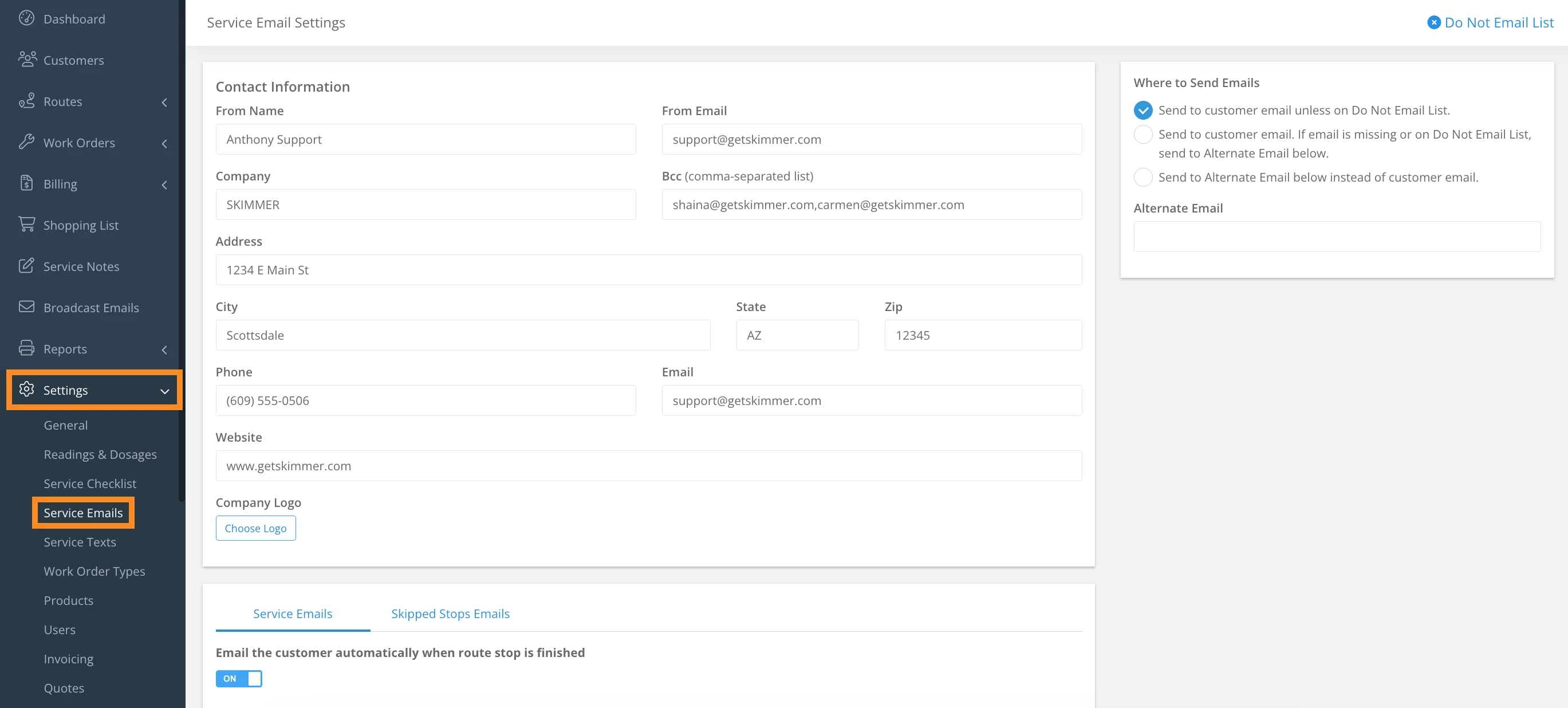Click the Bcc comma-separated list field
The width and height of the screenshot is (1568, 708).
click(x=871, y=204)
